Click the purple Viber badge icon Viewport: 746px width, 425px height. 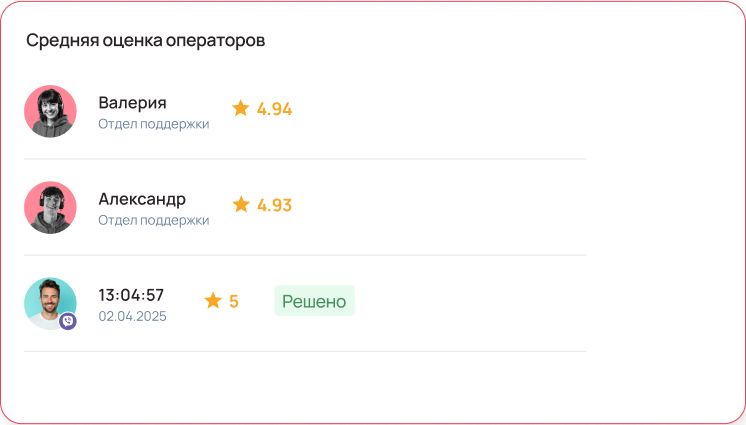[x=68, y=321]
